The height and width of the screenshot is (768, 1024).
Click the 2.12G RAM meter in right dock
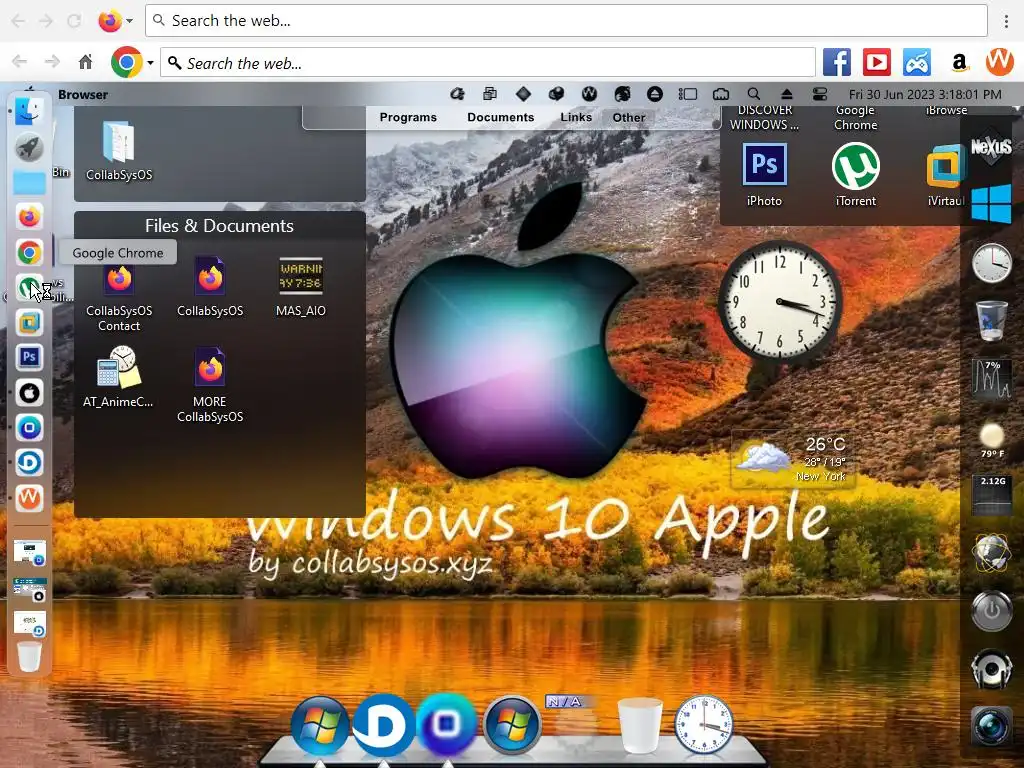pos(992,495)
